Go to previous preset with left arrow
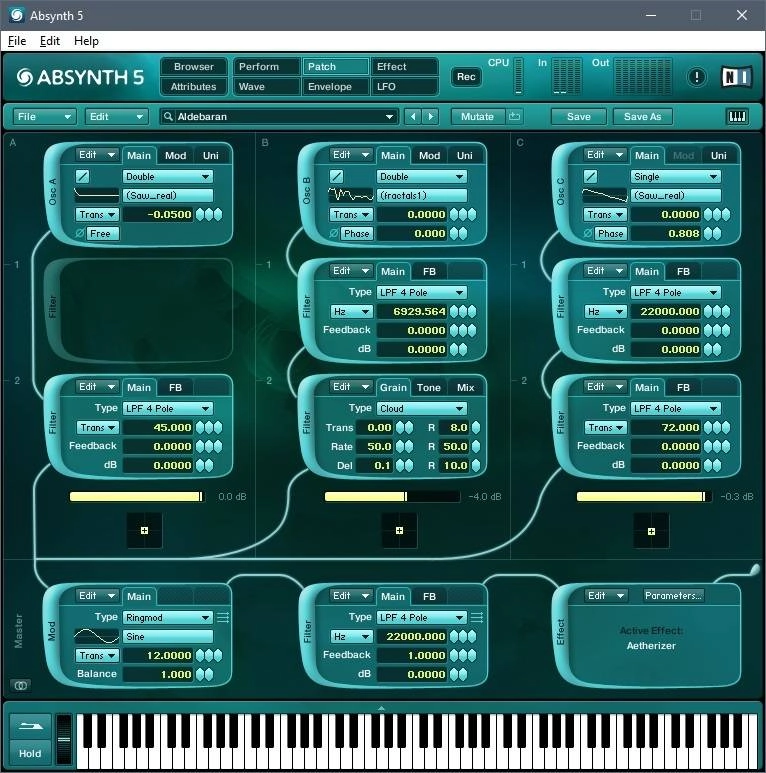 tap(413, 117)
